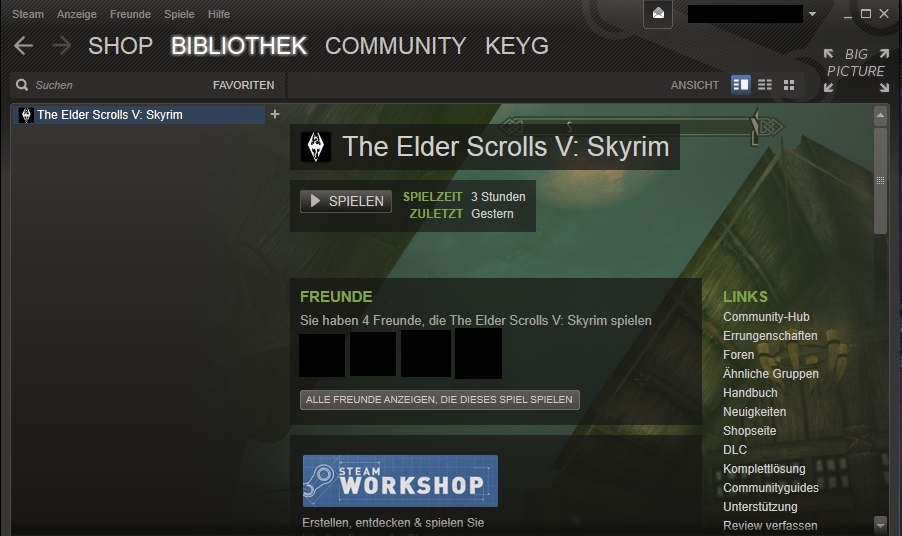Open the Errungenschaften link

(x=770, y=336)
